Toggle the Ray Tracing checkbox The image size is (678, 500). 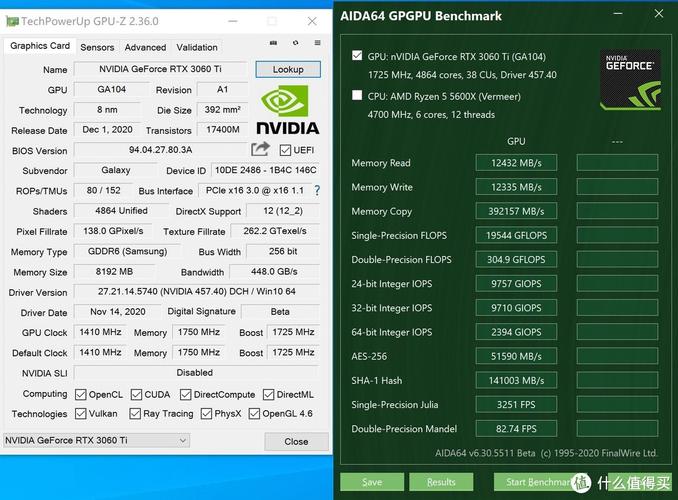click(x=135, y=413)
